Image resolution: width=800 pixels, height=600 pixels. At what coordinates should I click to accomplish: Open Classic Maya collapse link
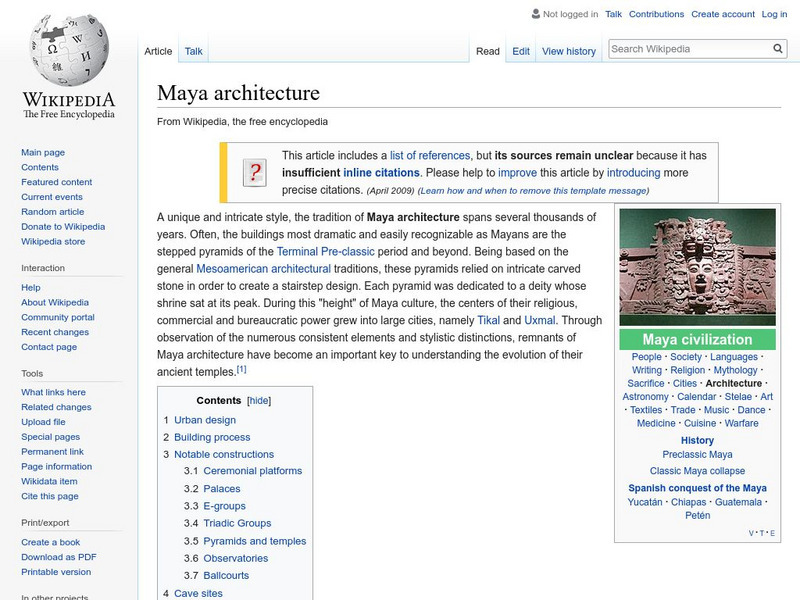click(x=697, y=470)
